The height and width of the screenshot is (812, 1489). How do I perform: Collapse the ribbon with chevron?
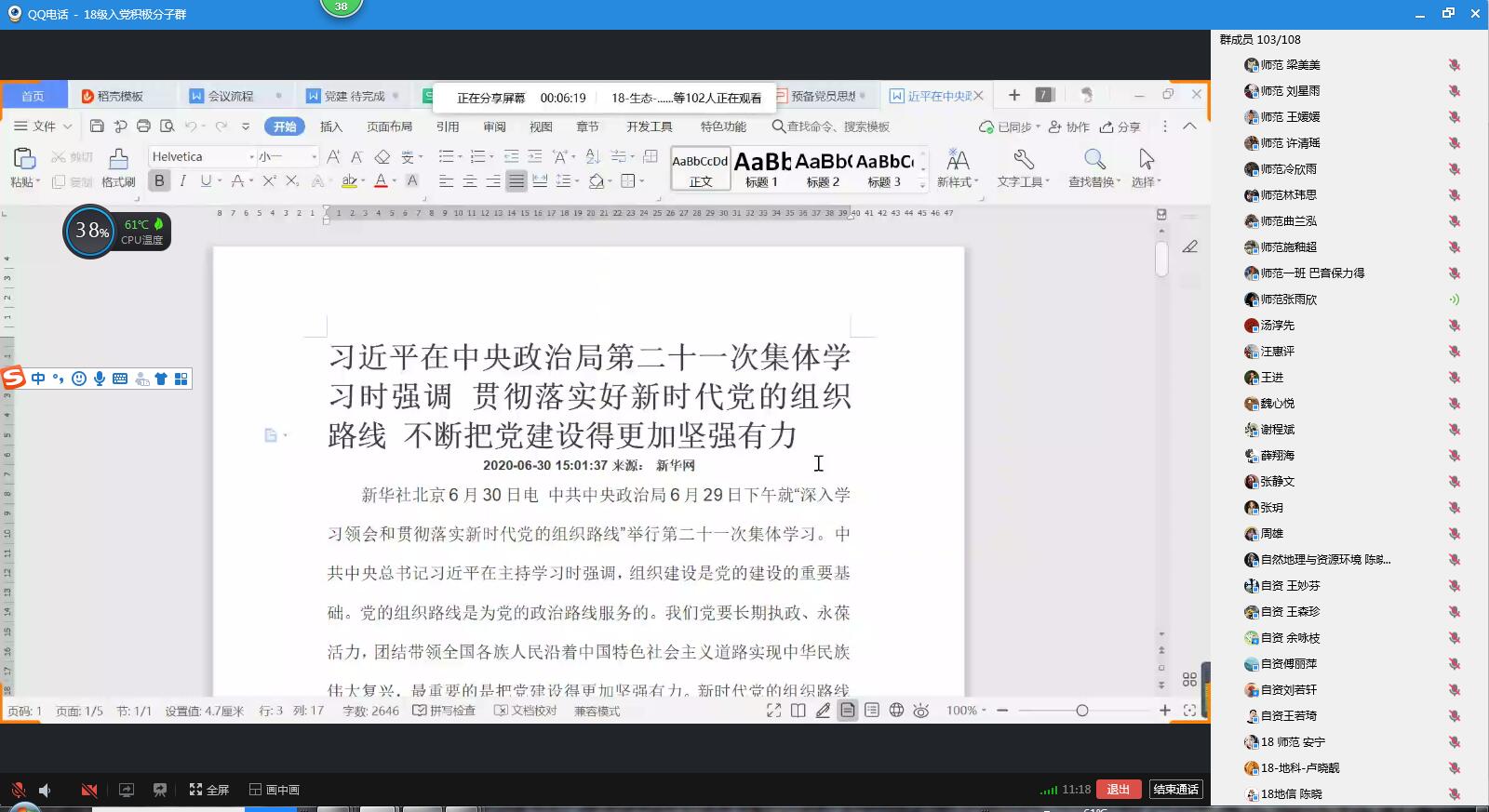pyautogui.click(x=1189, y=126)
